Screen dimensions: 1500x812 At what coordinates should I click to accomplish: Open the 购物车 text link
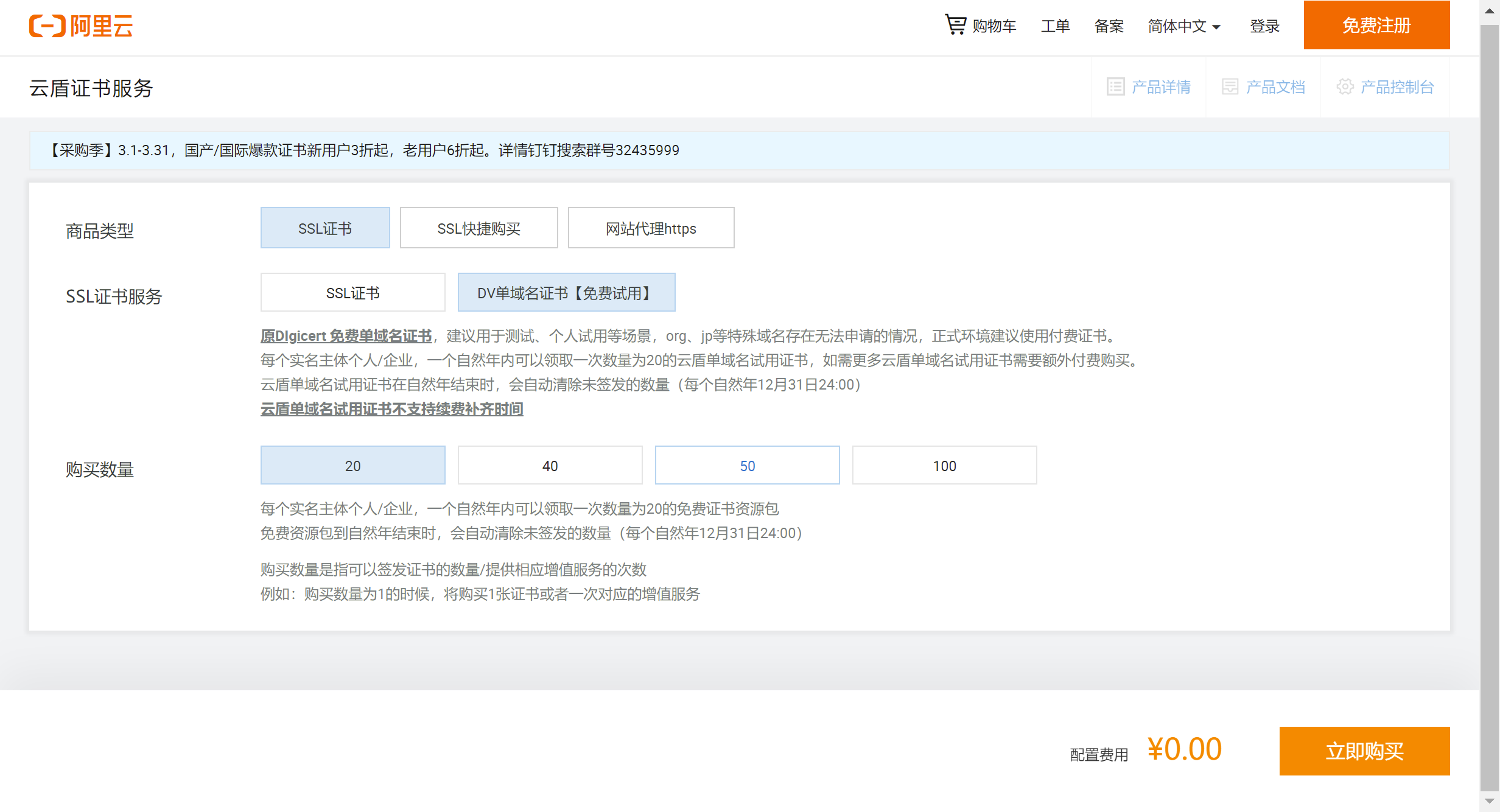pyautogui.click(x=994, y=26)
